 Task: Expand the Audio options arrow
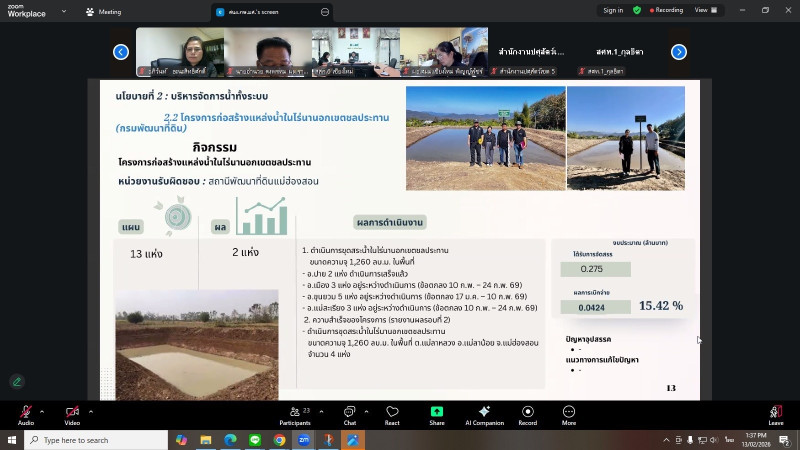pyautogui.click(x=43, y=410)
